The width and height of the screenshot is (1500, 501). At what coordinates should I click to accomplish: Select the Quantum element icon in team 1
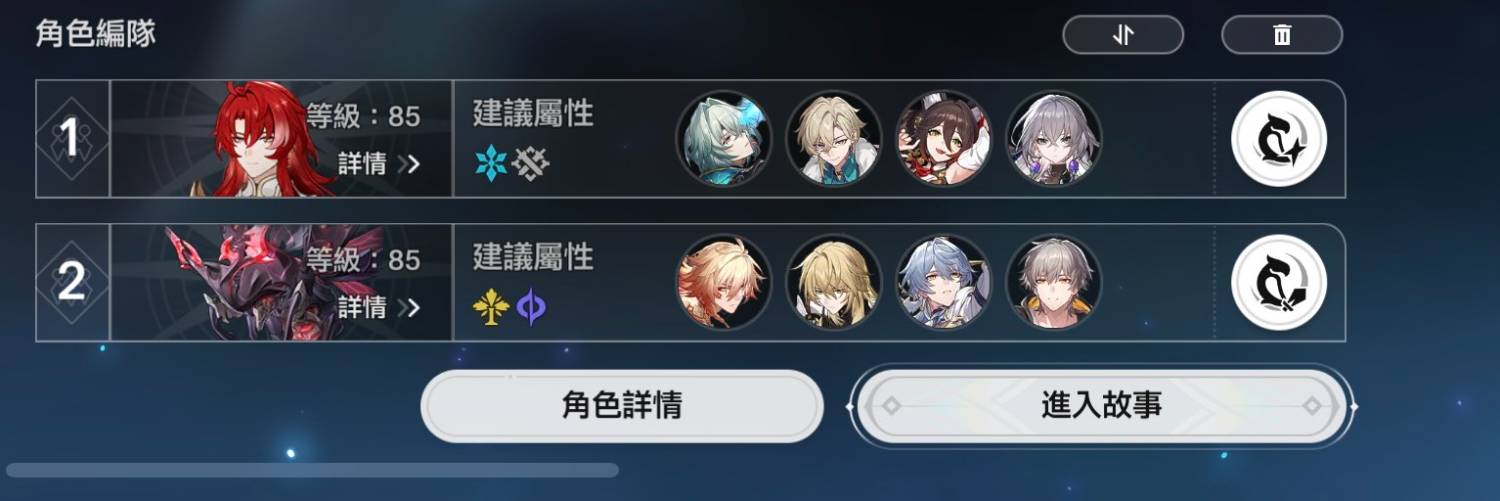click(530, 163)
